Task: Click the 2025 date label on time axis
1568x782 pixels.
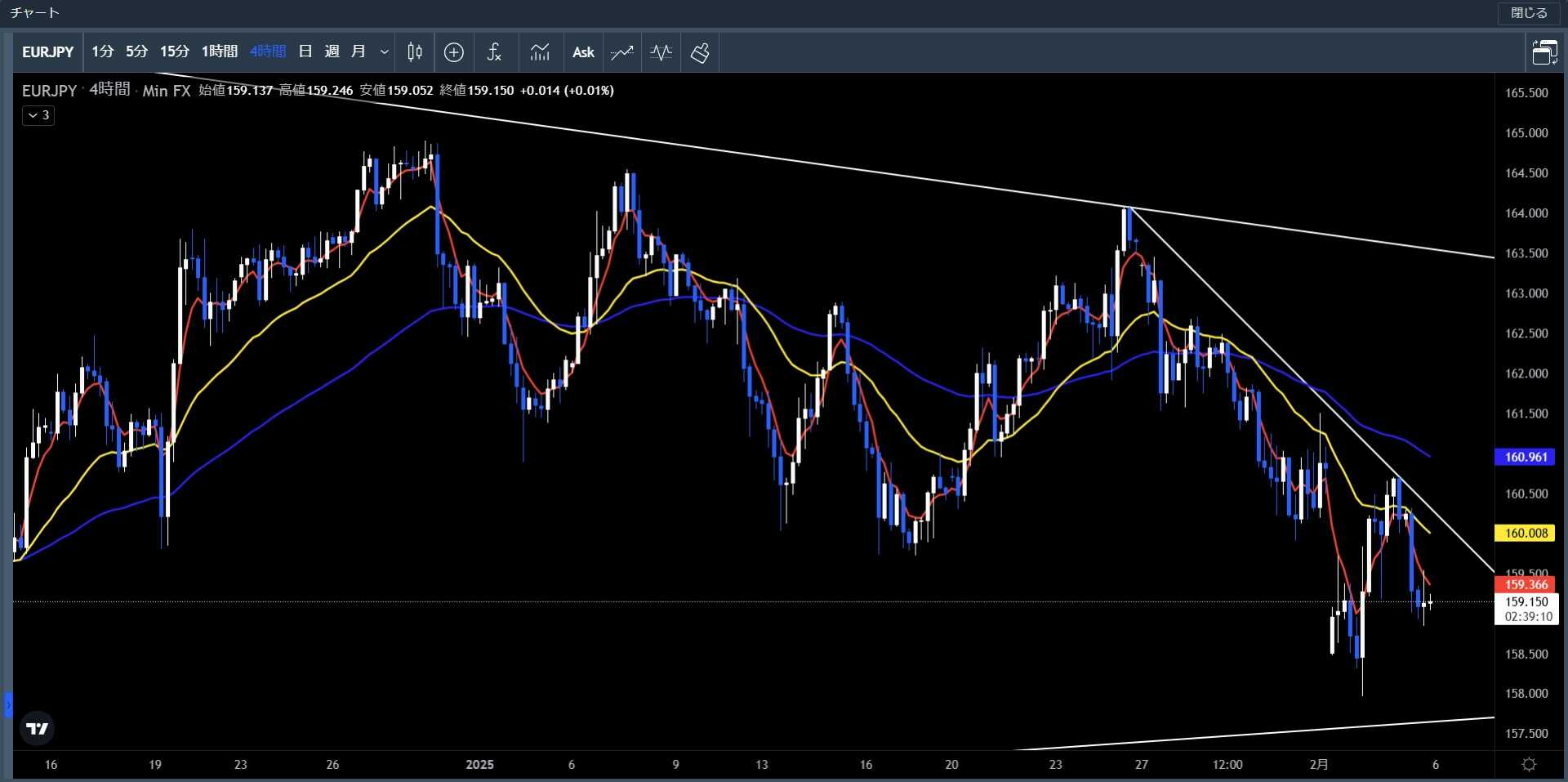Action: click(479, 765)
